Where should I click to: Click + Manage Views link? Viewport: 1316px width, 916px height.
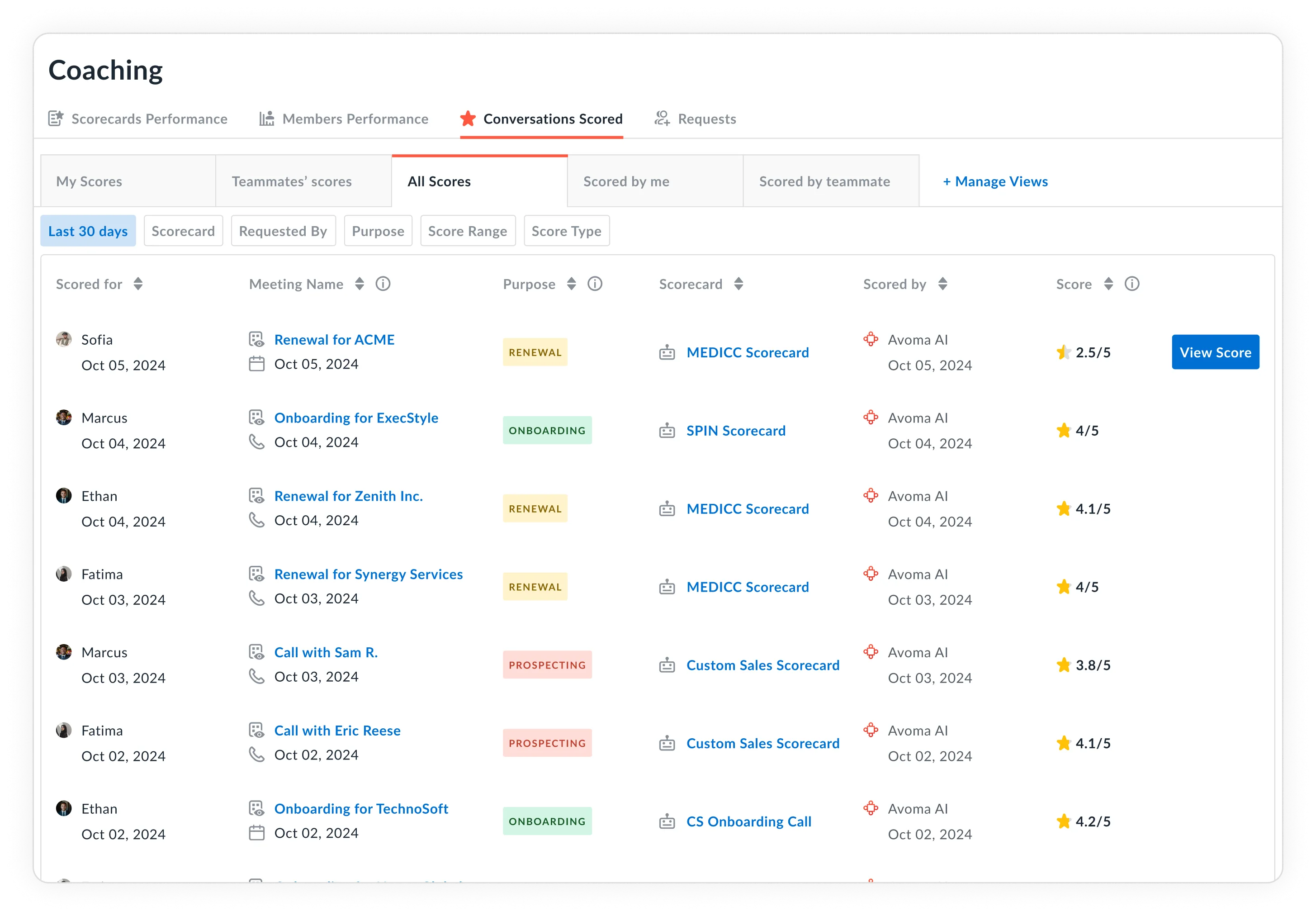[996, 181]
